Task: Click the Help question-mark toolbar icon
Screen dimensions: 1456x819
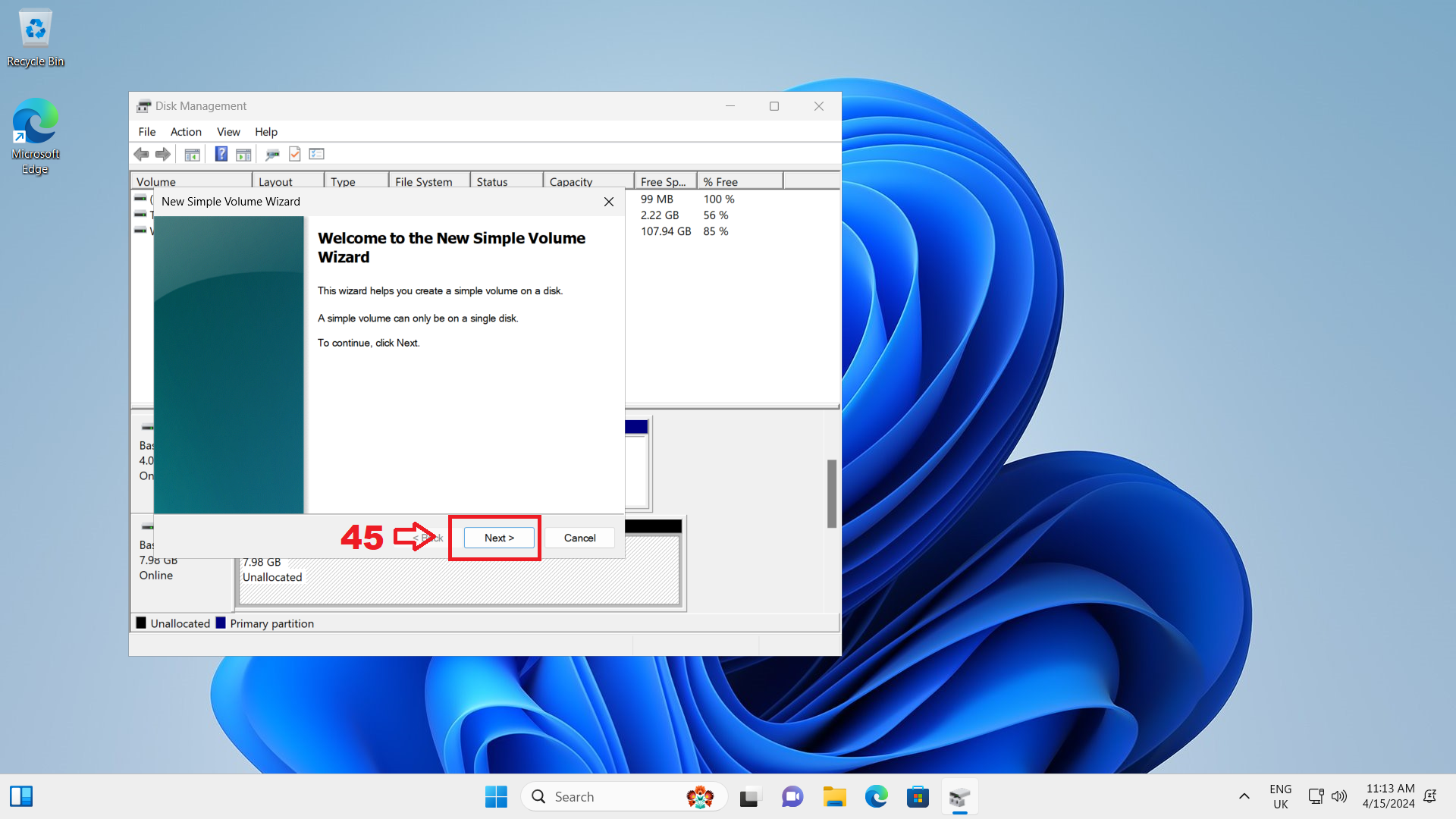Action: tap(221, 154)
